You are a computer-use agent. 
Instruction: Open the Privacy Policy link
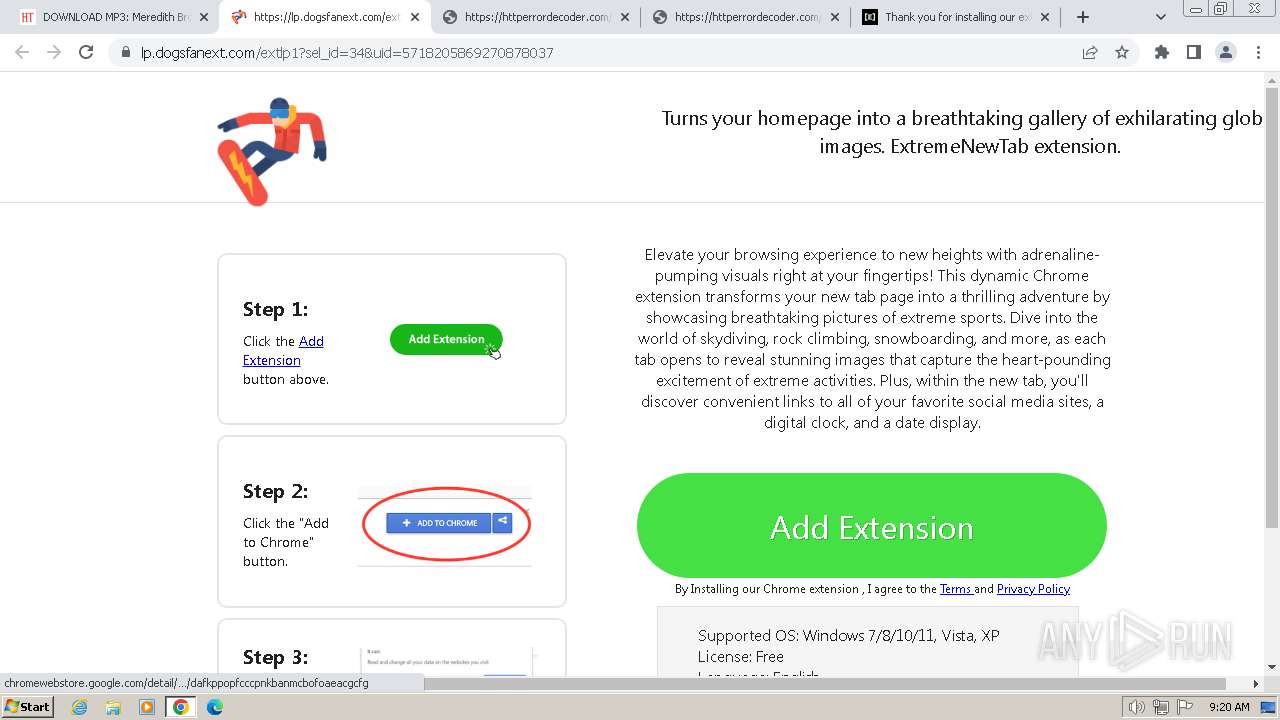coord(1033,589)
